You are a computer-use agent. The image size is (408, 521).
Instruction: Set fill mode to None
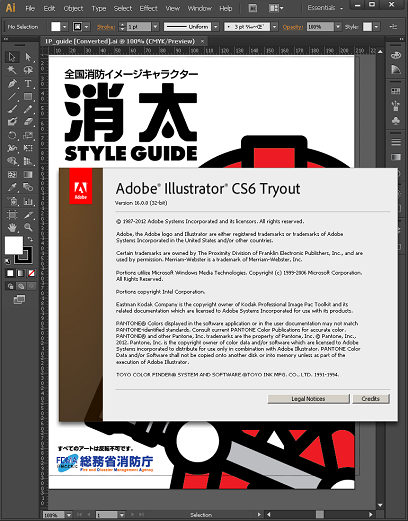point(31,273)
